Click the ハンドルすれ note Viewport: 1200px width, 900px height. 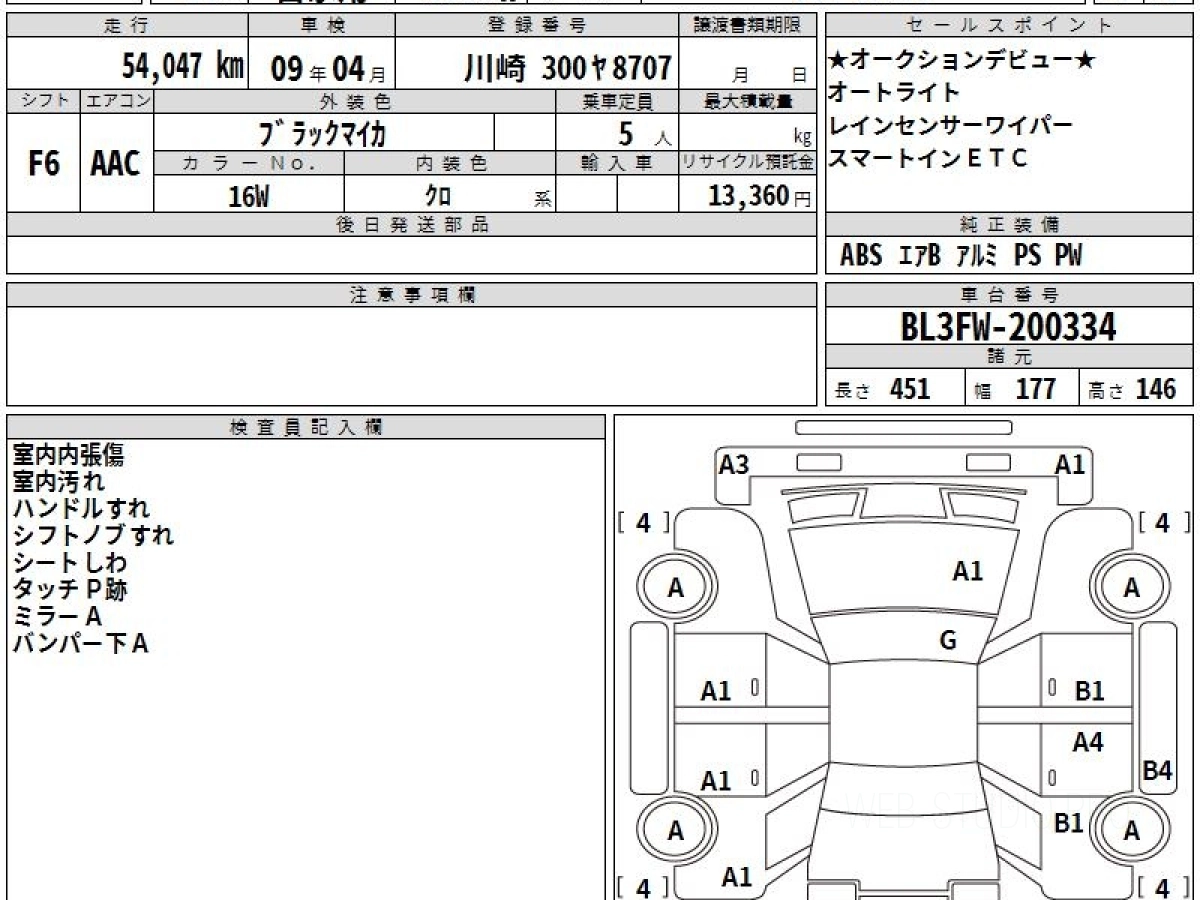[x=81, y=509]
